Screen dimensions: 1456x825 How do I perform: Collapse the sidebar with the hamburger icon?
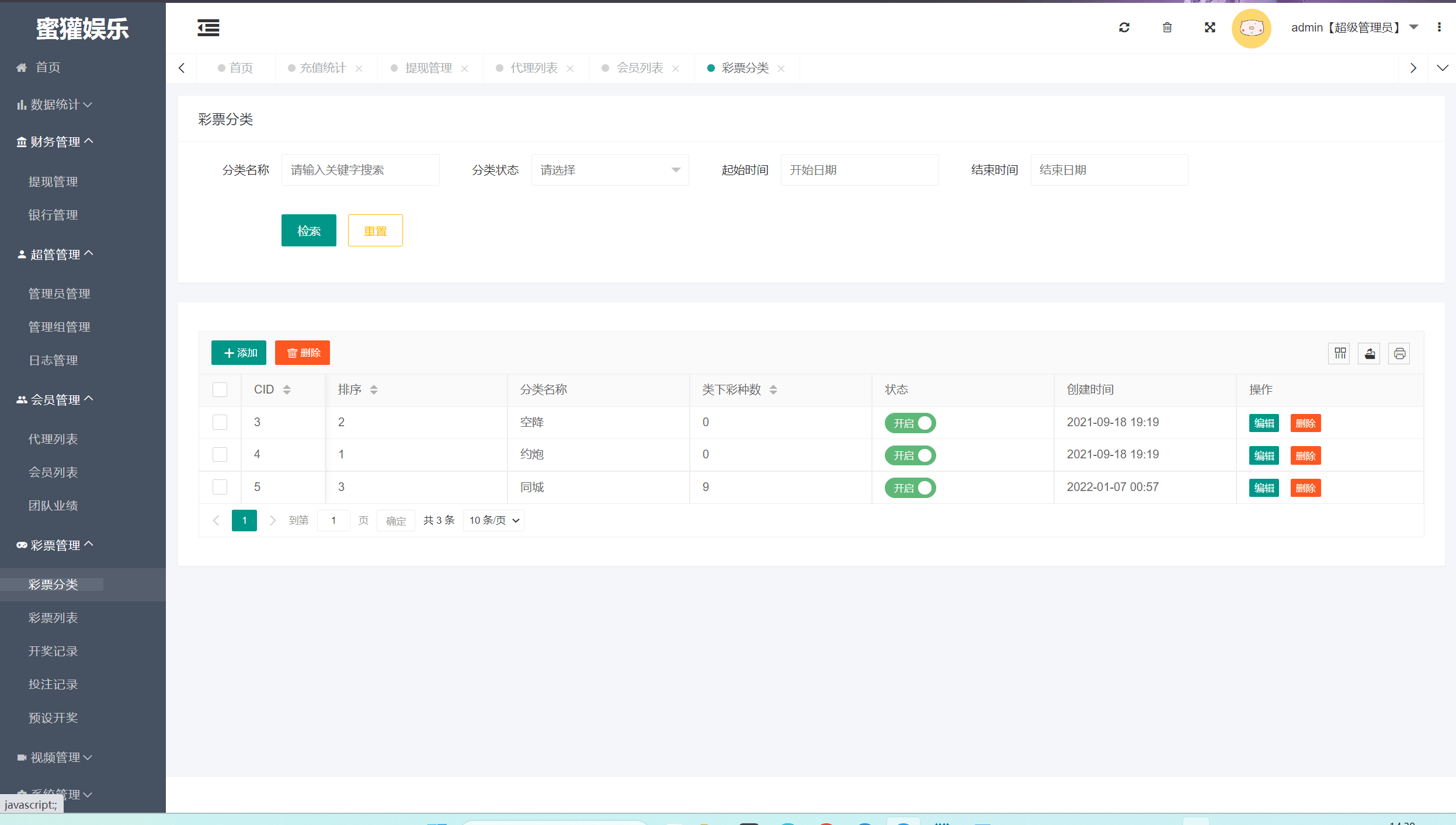coord(208,27)
